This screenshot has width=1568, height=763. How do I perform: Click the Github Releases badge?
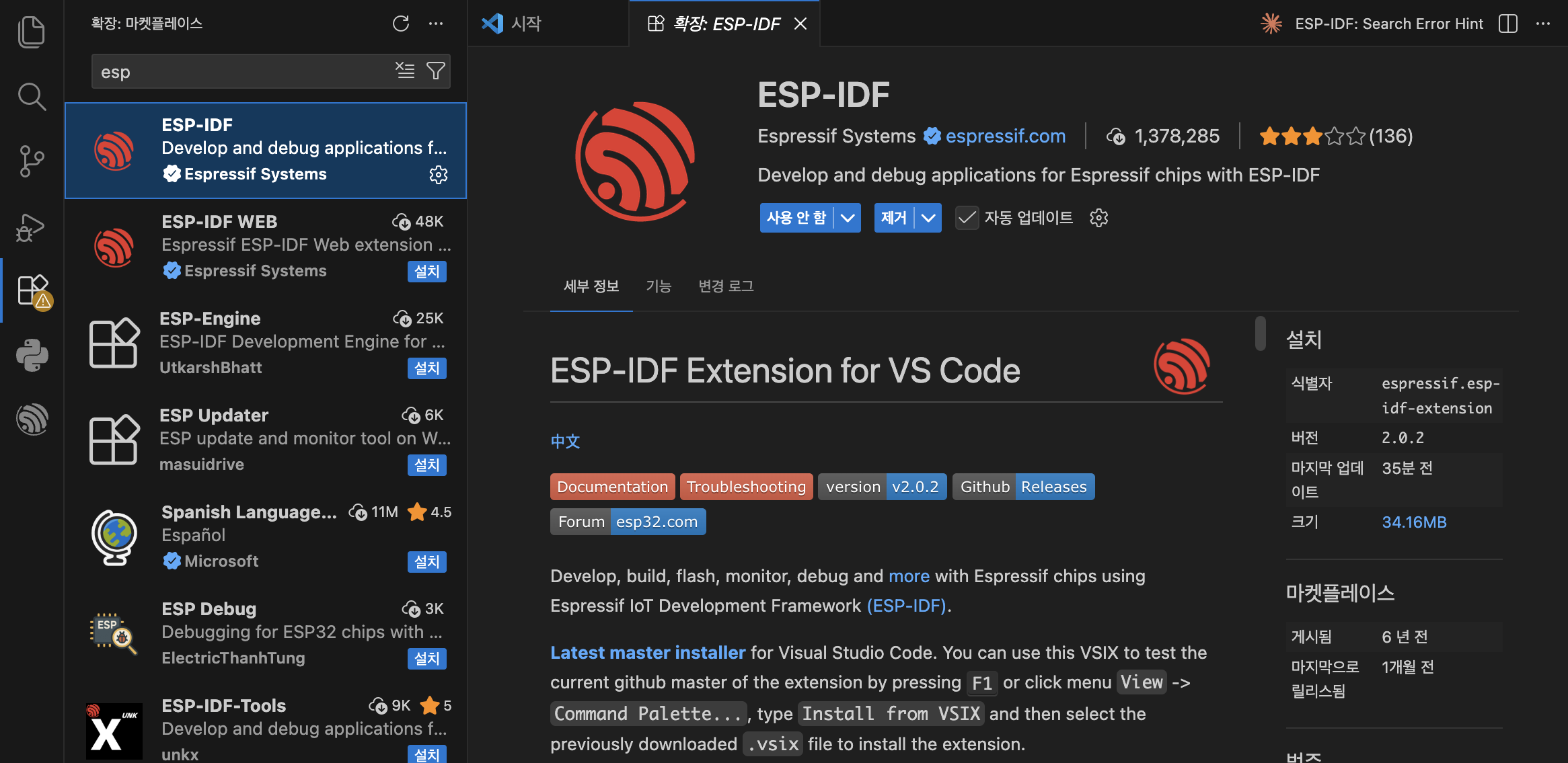click(x=1023, y=487)
